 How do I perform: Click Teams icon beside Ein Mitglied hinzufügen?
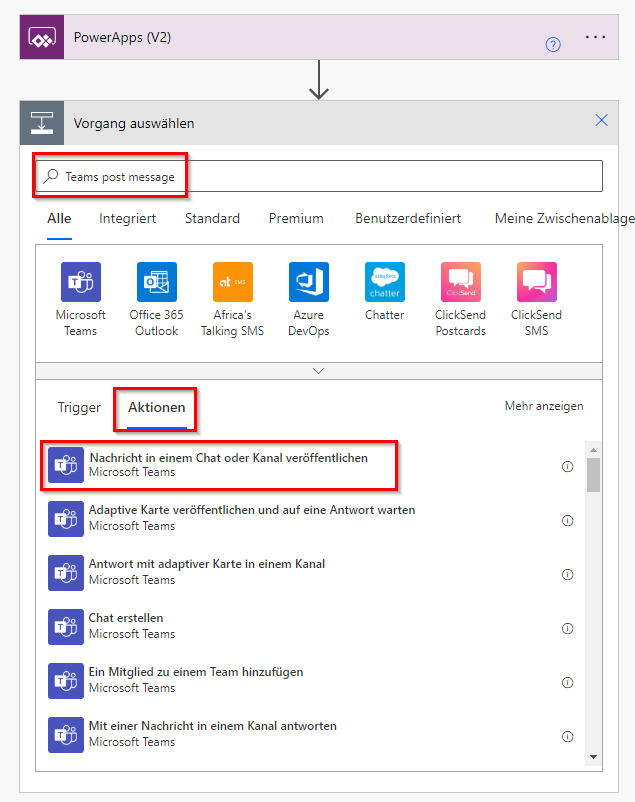coord(66,681)
